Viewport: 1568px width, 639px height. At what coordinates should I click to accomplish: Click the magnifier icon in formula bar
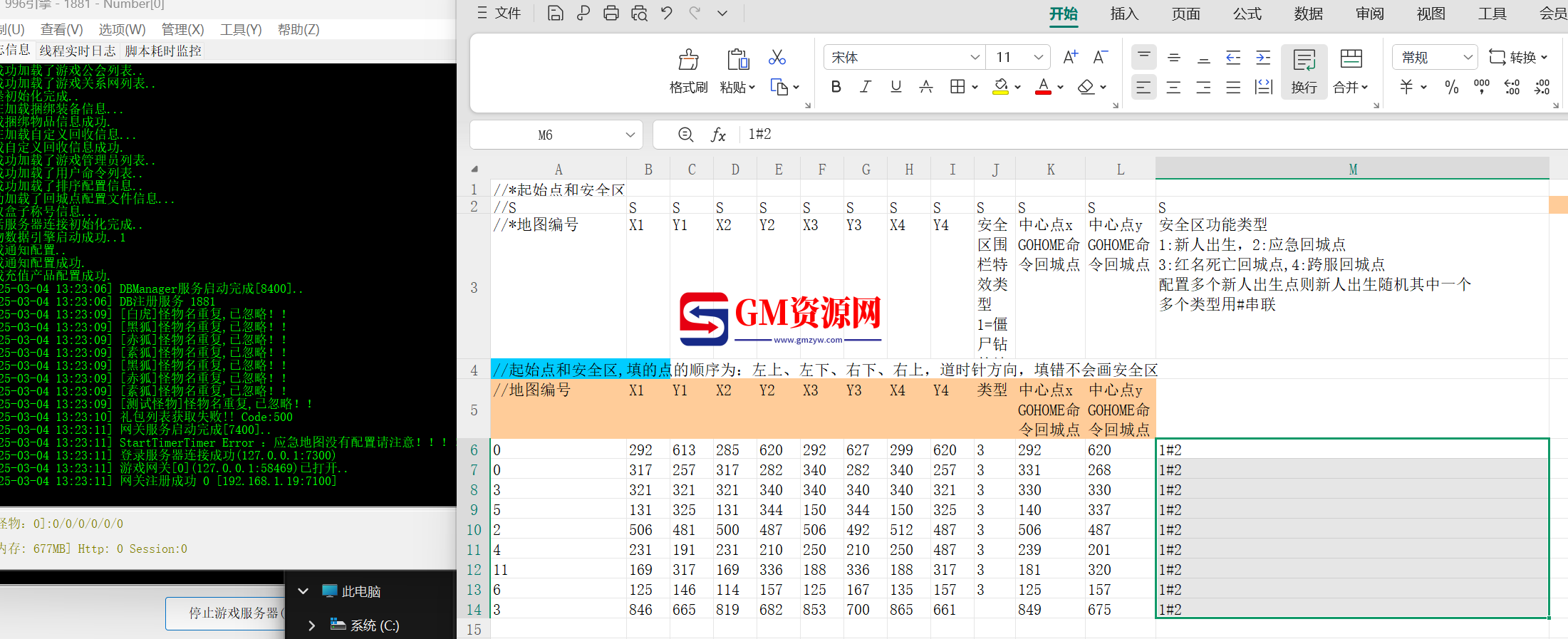click(x=686, y=135)
